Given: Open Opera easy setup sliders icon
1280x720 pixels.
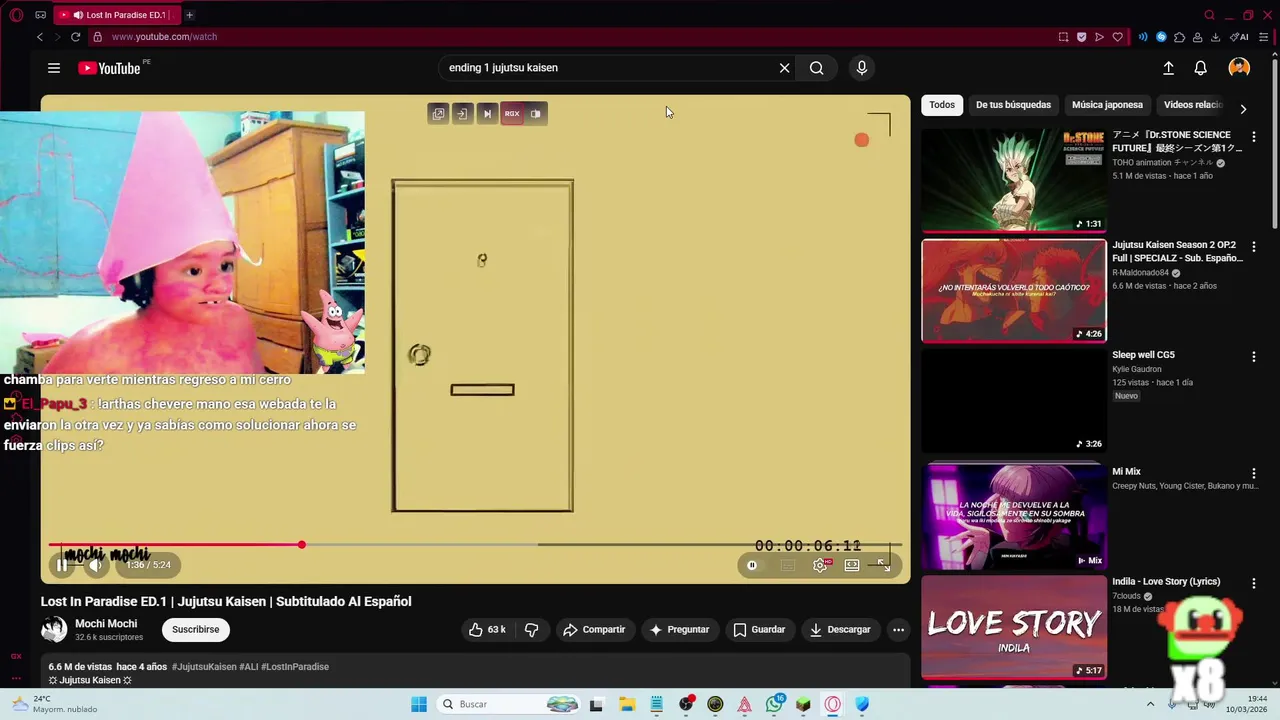Looking at the screenshot, I should click(x=1265, y=37).
